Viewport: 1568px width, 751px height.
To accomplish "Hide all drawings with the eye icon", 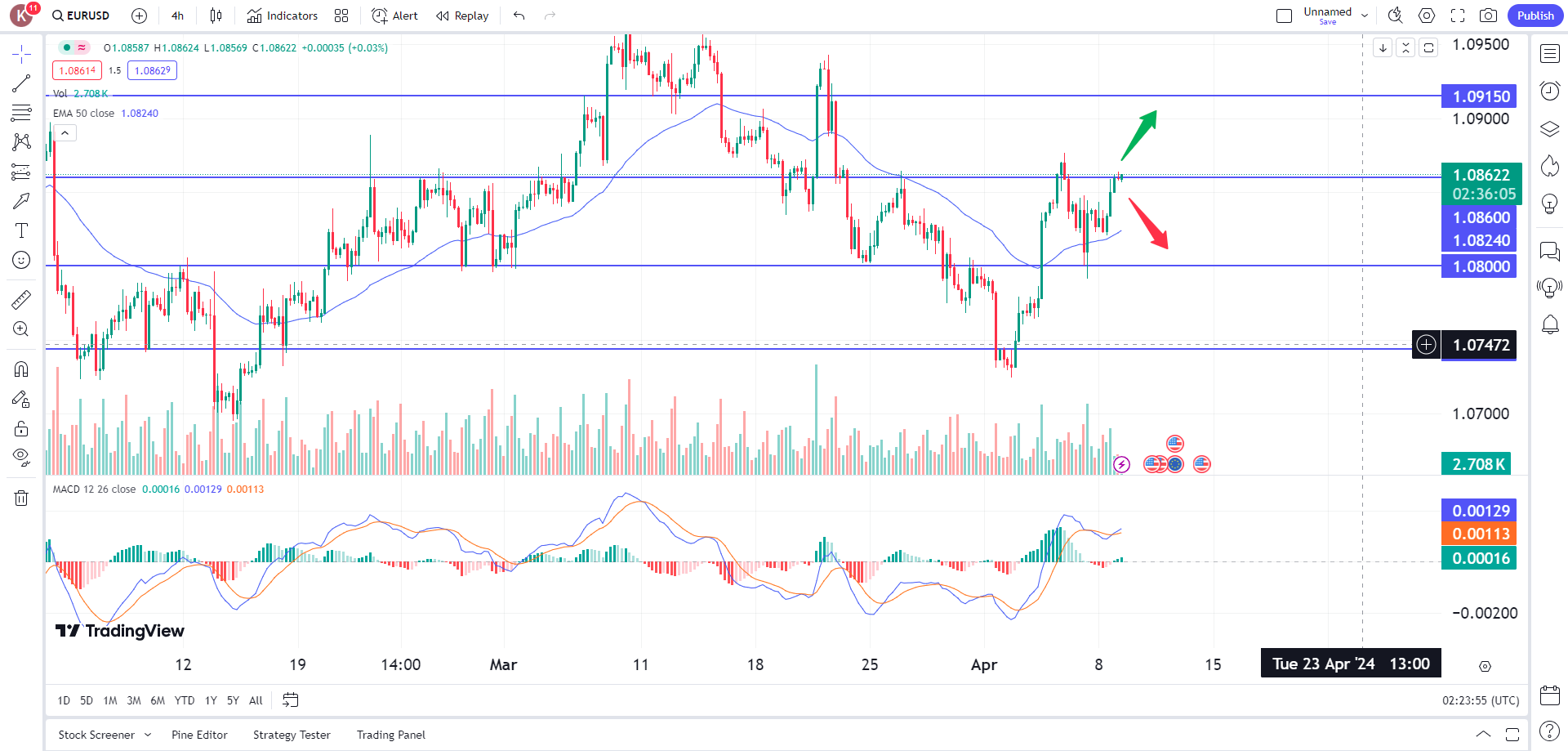I will click(22, 457).
